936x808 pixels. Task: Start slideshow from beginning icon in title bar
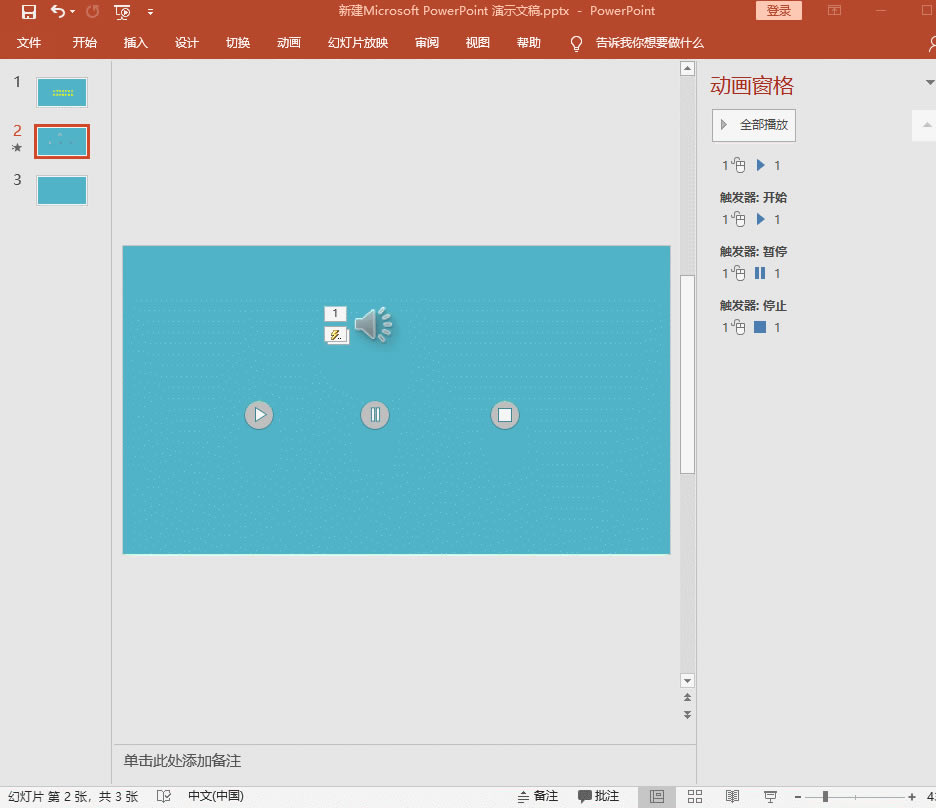click(122, 12)
